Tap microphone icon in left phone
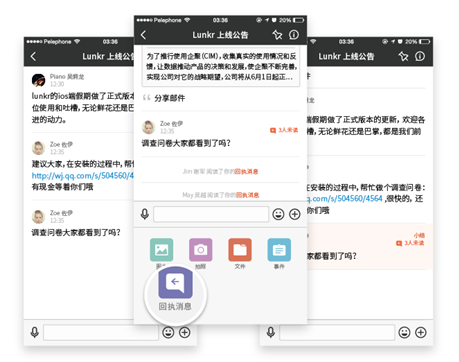 point(35,332)
